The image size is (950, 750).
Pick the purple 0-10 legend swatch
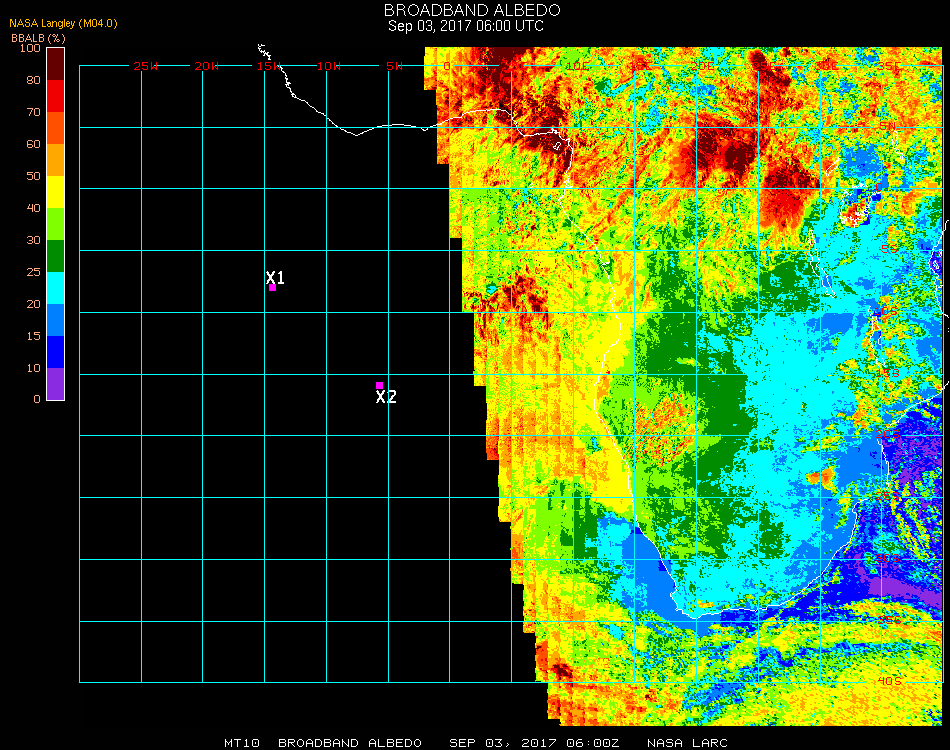(56, 384)
